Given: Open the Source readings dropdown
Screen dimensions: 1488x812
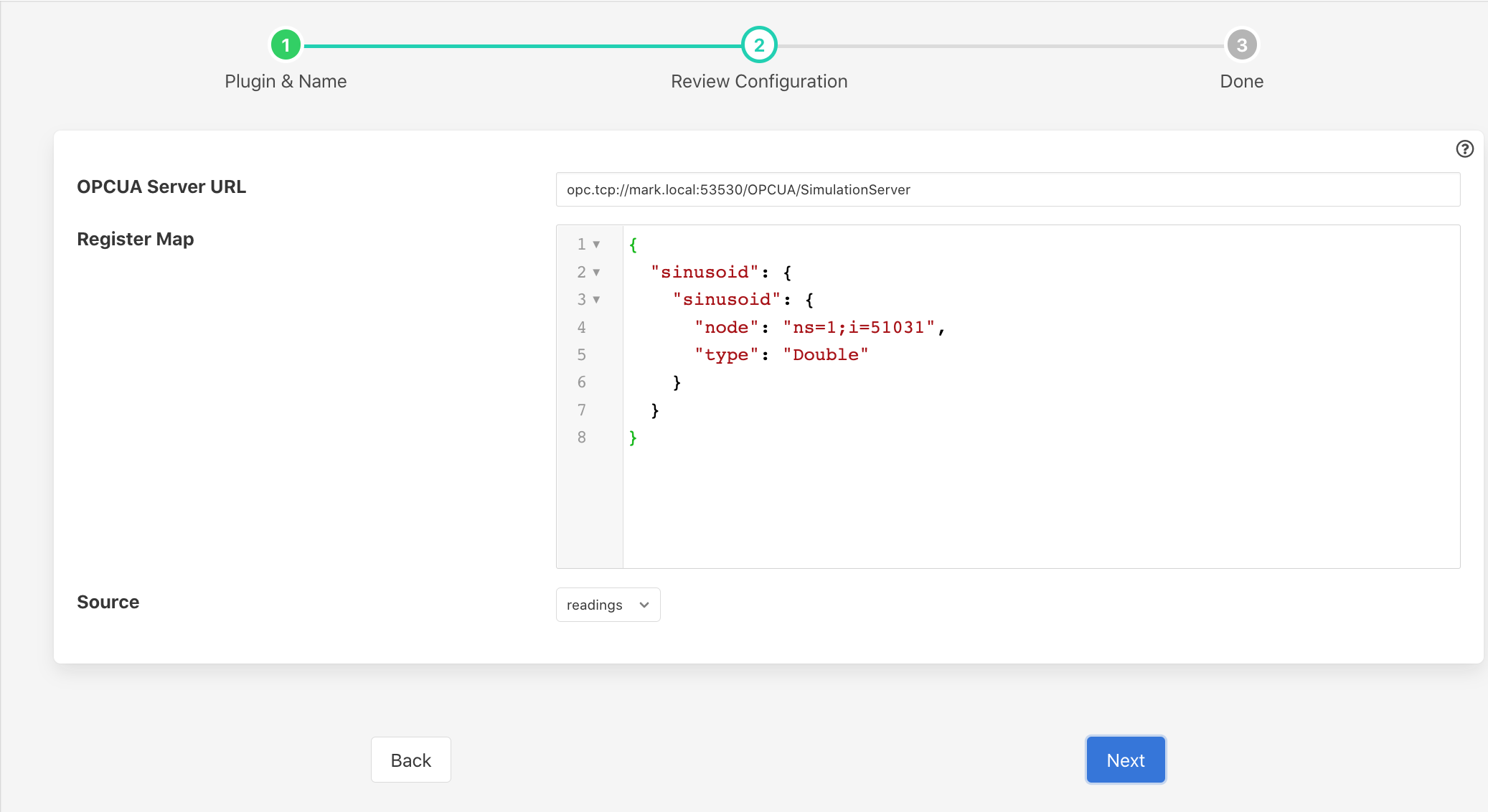Looking at the screenshot, I should [608, 605].
